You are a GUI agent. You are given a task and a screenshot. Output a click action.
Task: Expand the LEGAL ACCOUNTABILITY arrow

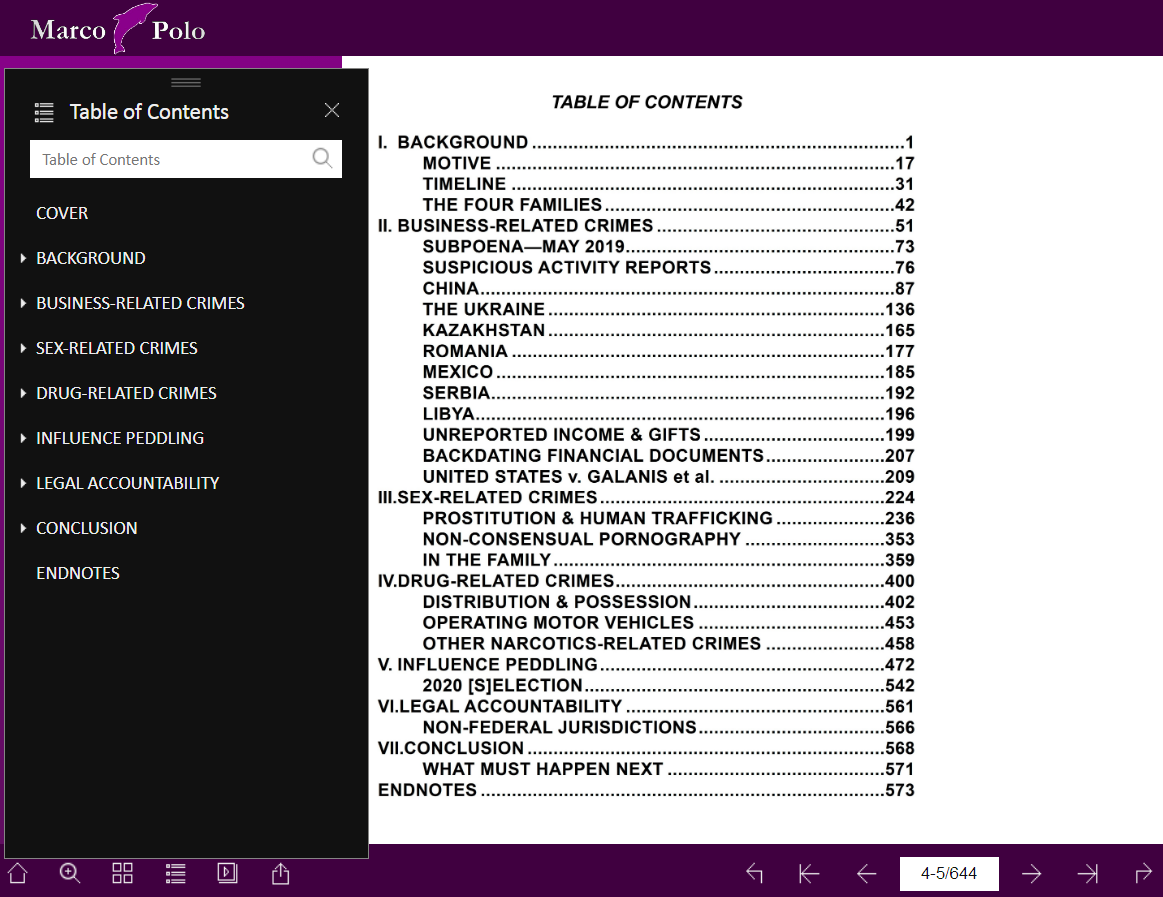[23, 483]
